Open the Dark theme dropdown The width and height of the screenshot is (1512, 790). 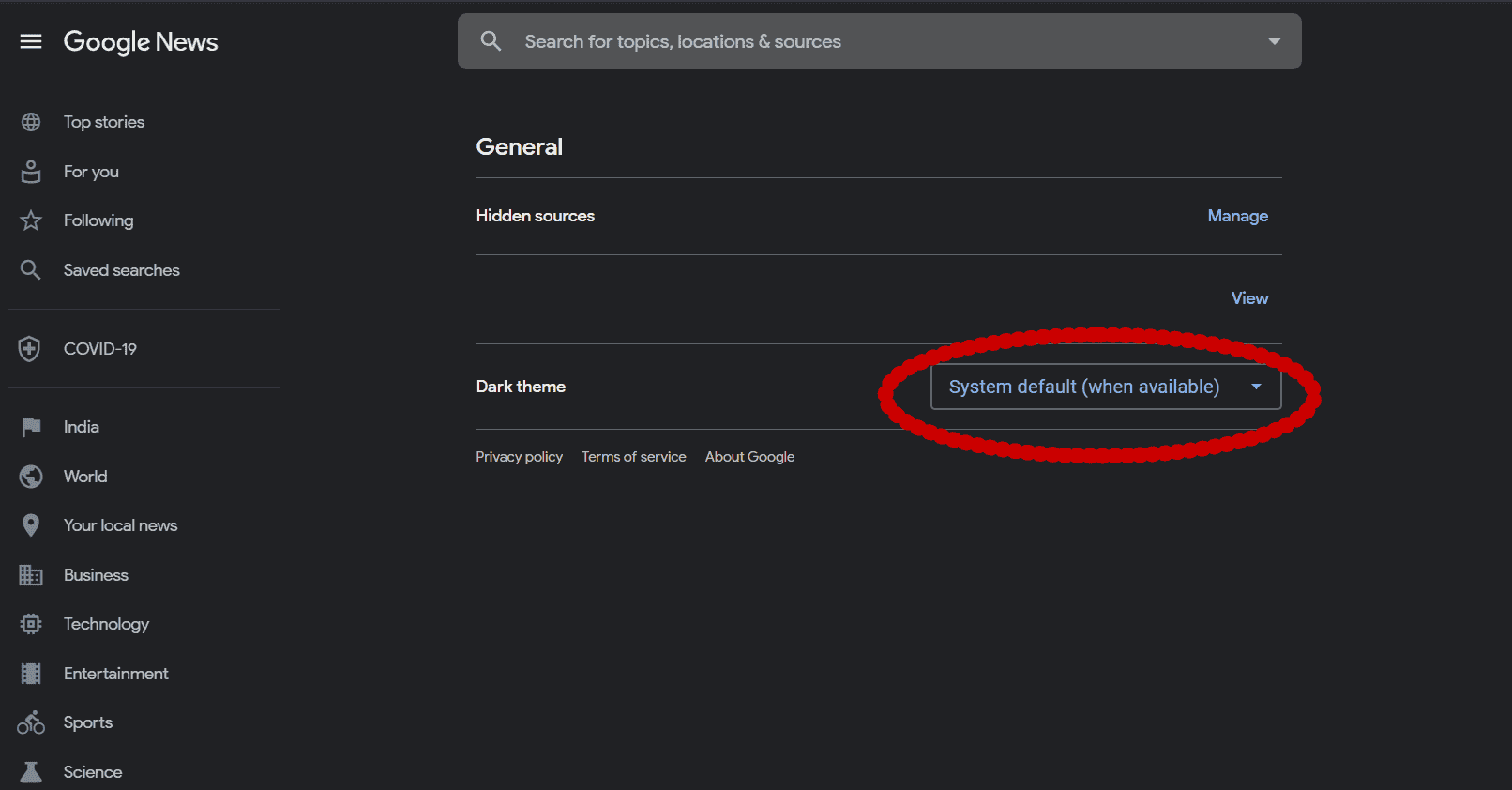click(1084, 387)
